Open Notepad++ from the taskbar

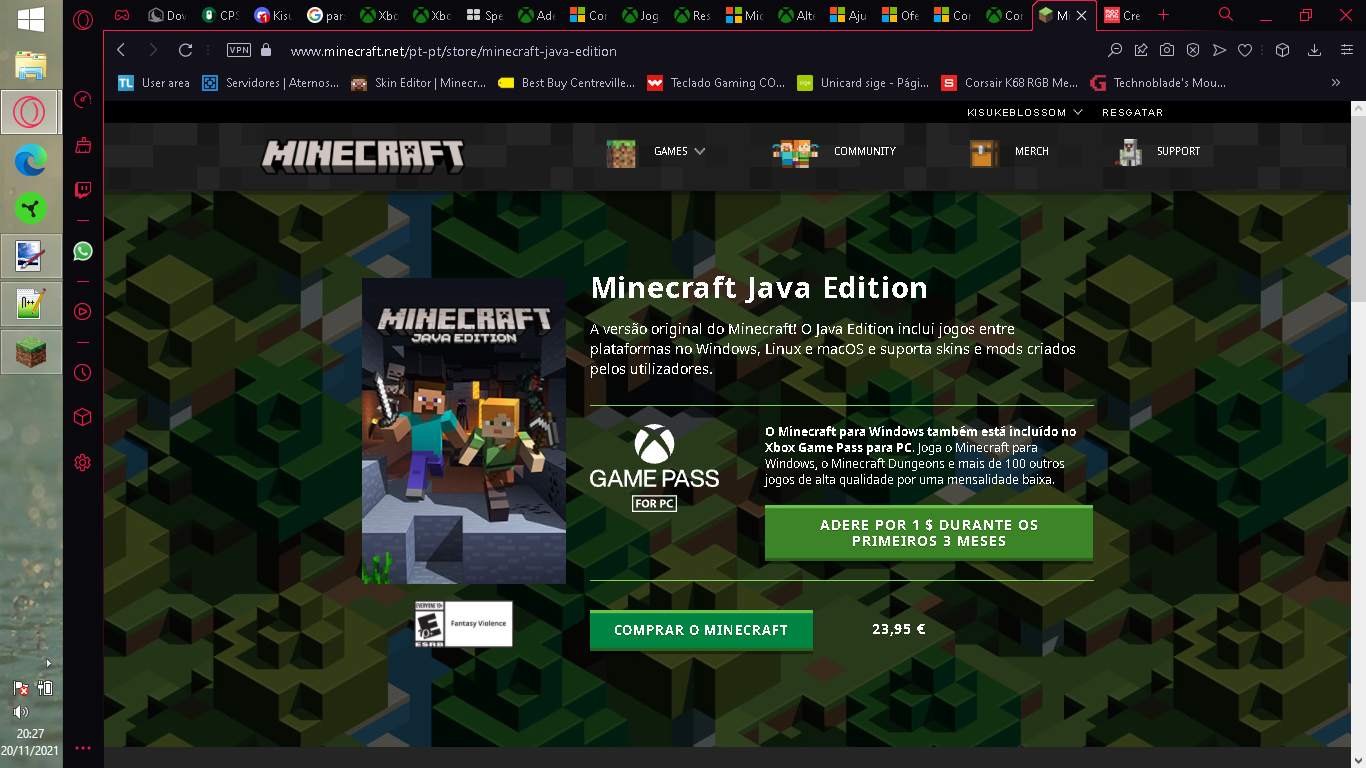(x=31, y=304)
